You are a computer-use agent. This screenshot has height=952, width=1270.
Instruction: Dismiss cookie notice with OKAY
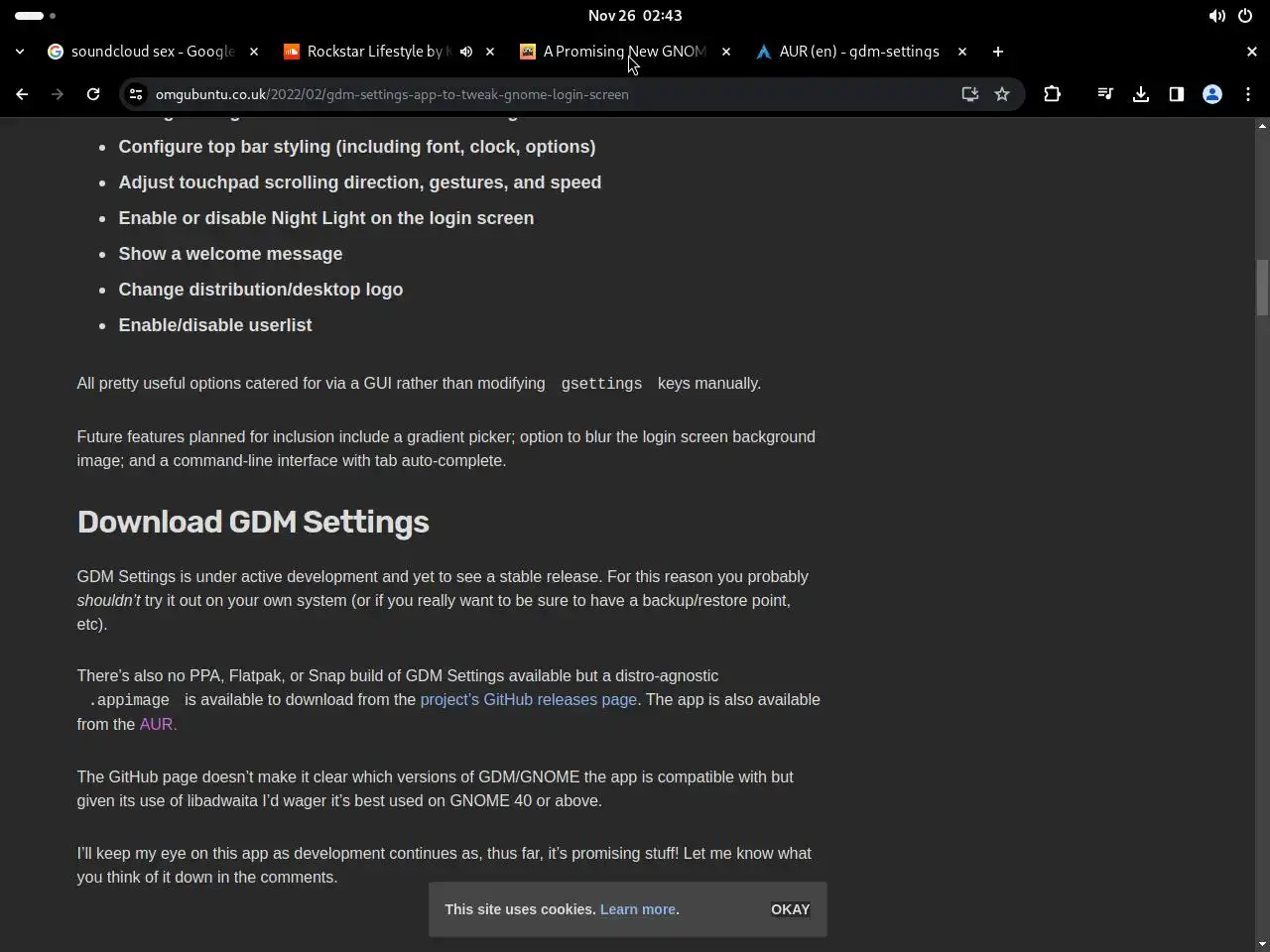pyautogui.click(x=791, y=909)
